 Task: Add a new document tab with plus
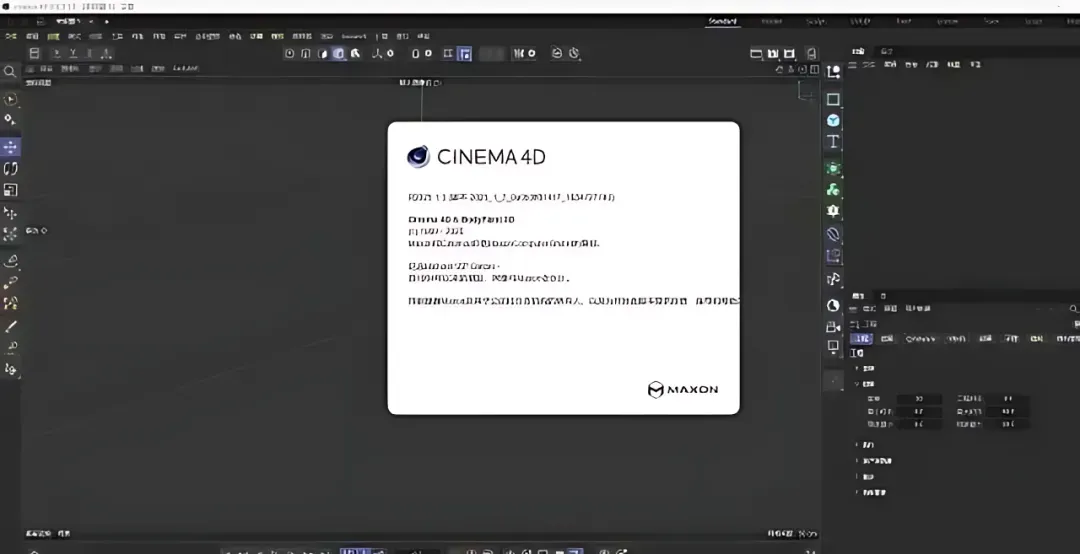tap(106, 21)
